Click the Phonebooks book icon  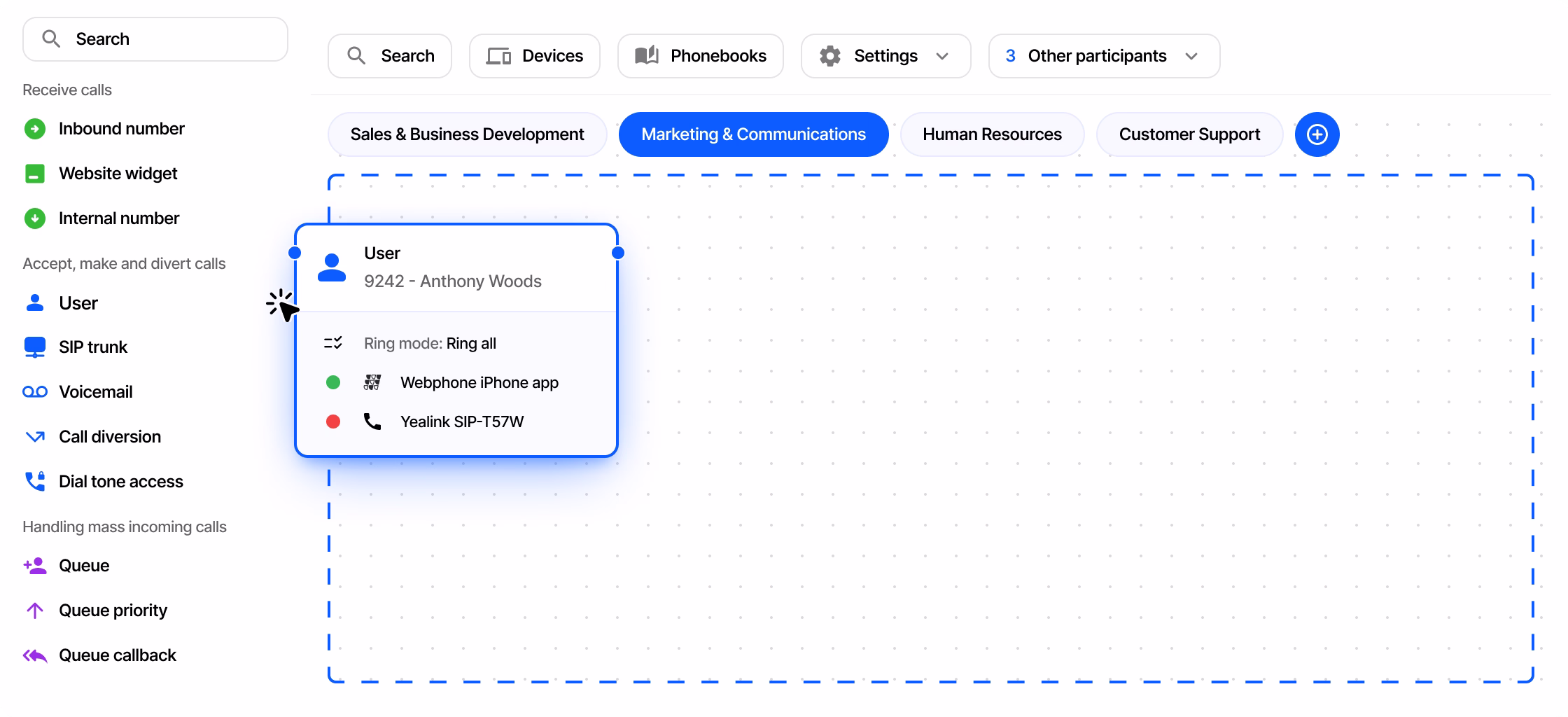[x=647, y=55]
